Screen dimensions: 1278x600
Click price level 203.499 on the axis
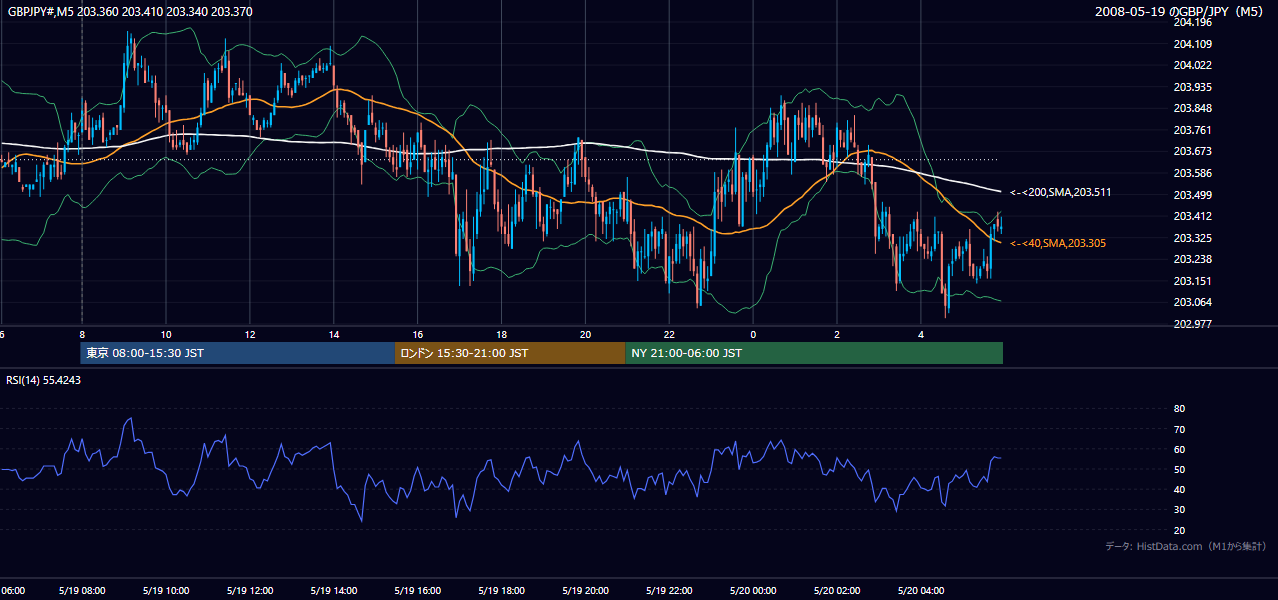[1192, 195]
